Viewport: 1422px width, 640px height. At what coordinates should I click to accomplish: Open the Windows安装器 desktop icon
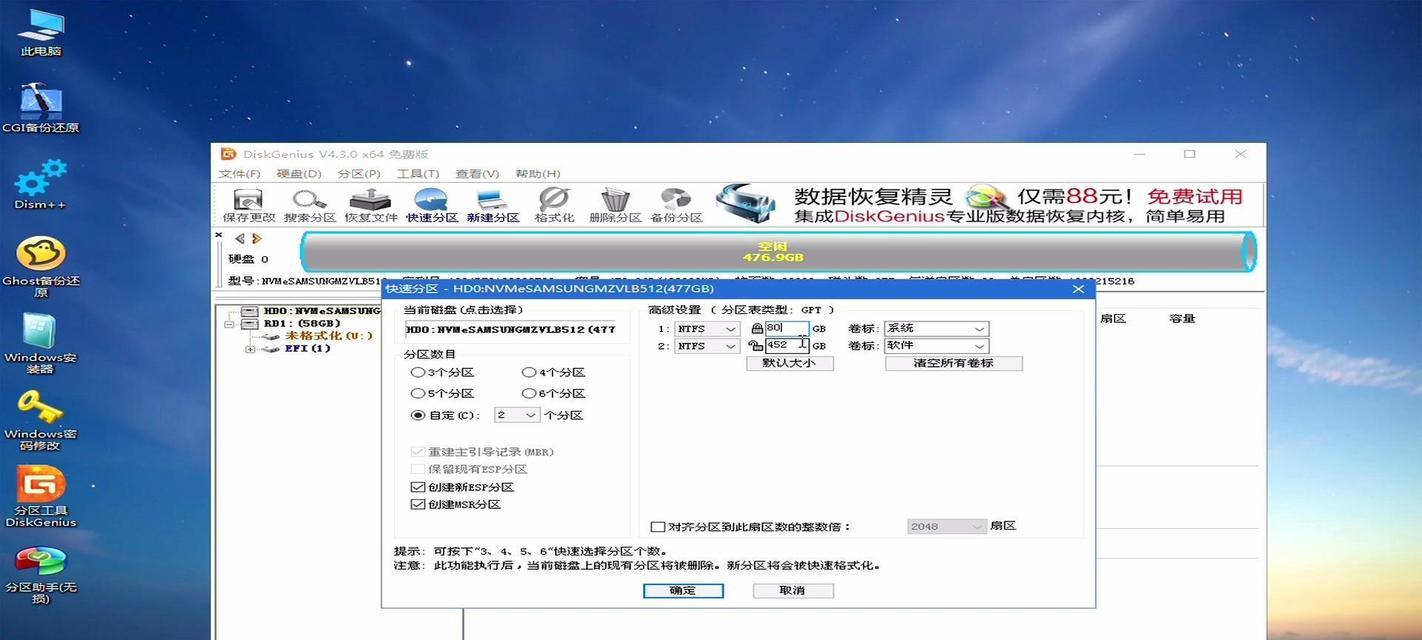click(x=41, y=343)
